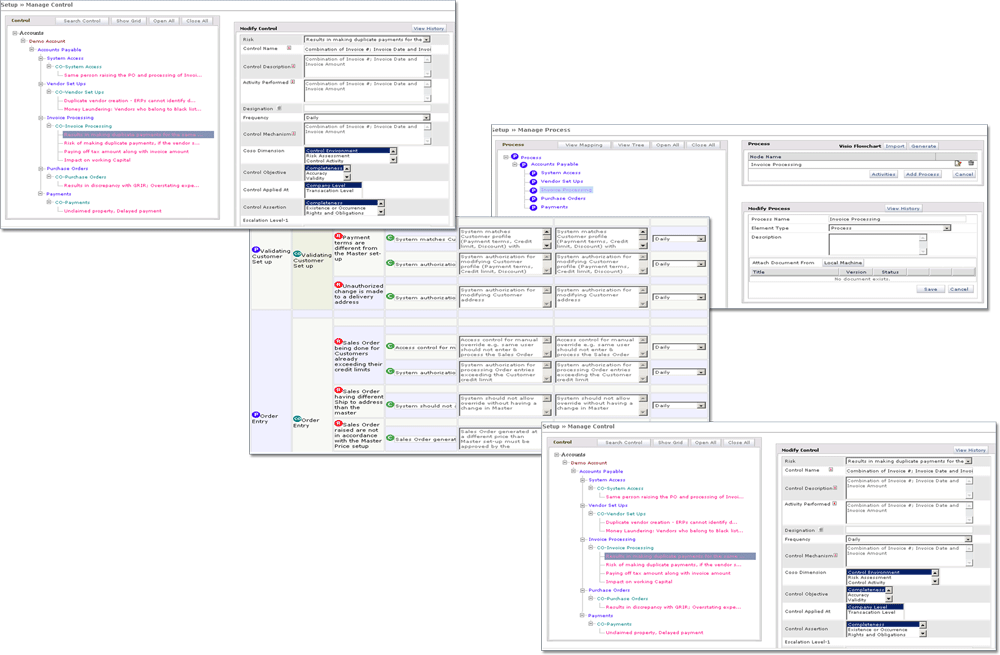Viewport: 1000px width, 655px height.
Task: Click purple P icon beside Purchase Orders
Action: 533,198
